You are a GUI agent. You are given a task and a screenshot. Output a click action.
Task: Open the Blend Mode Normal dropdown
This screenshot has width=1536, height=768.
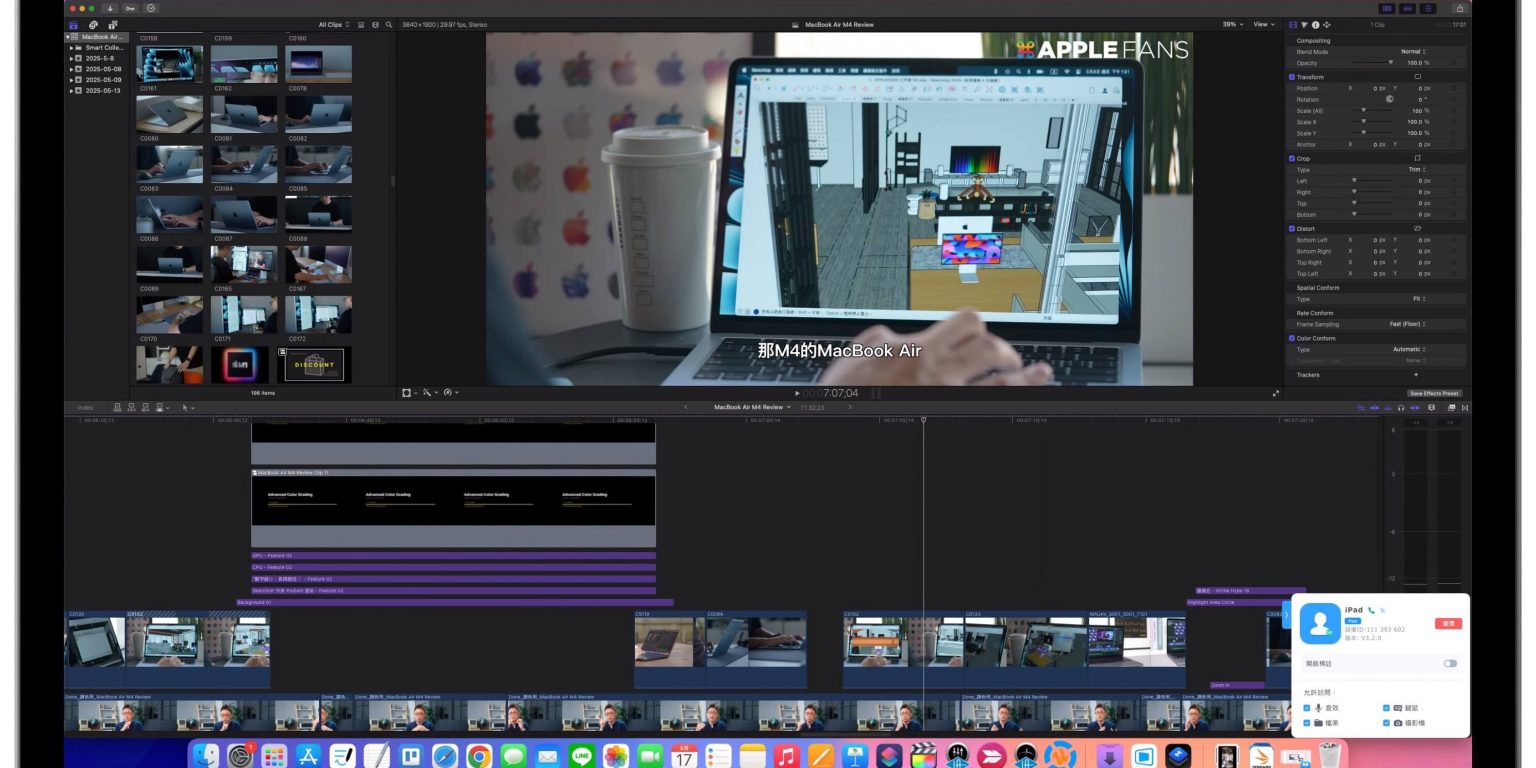point(1413,52)
